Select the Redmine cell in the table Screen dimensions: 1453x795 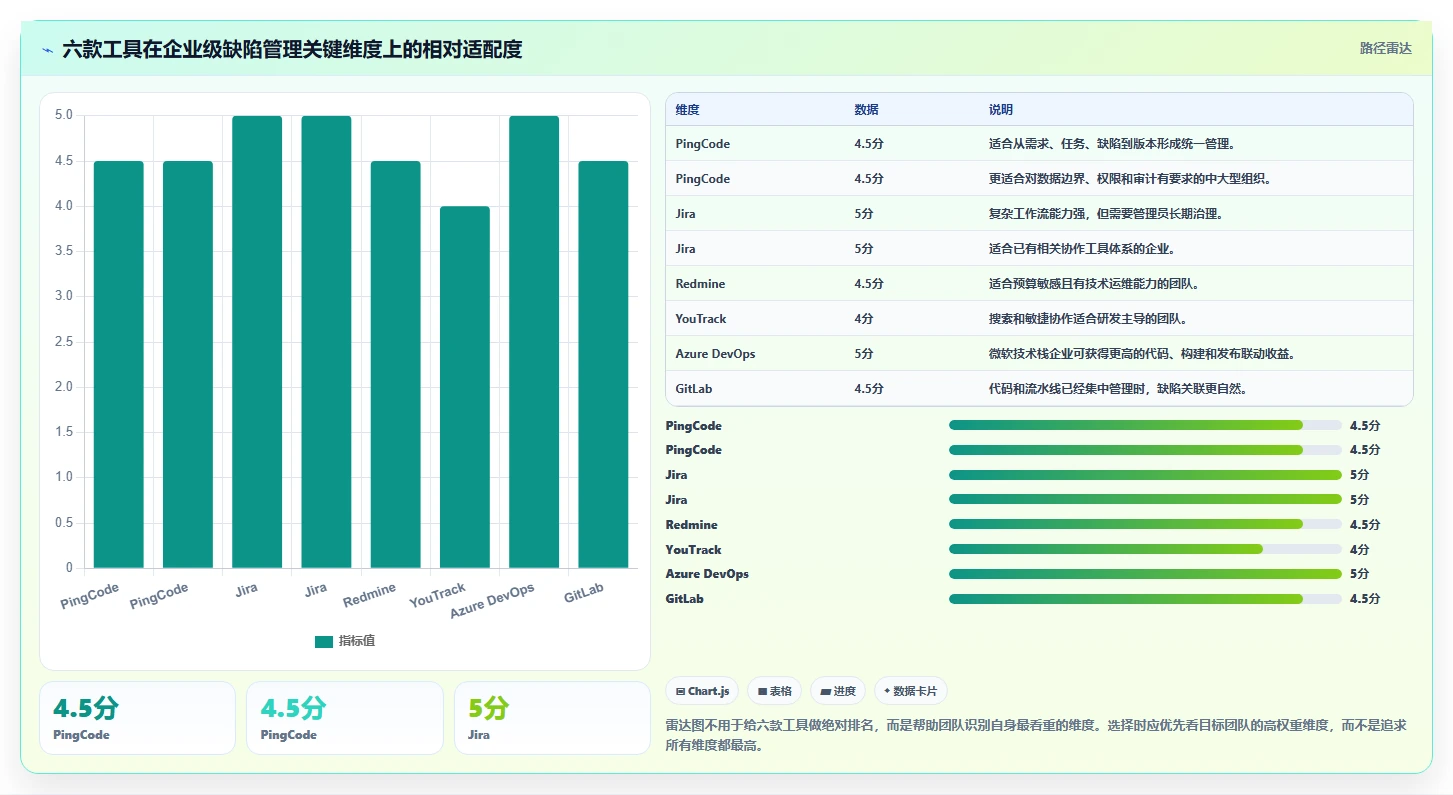(700, 284)
